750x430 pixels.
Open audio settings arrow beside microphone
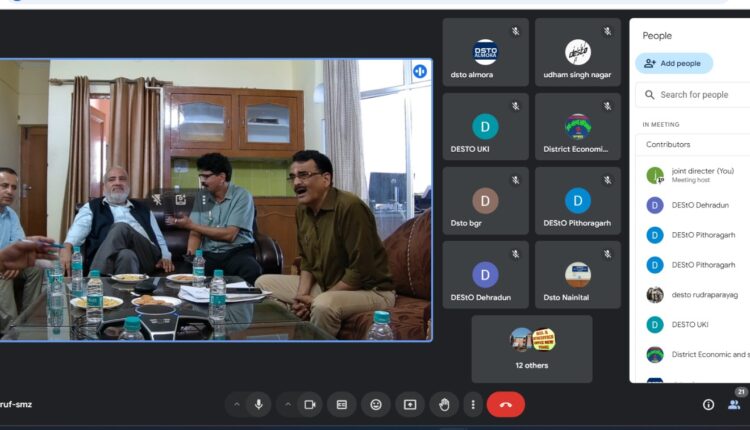tap(237, 404)
